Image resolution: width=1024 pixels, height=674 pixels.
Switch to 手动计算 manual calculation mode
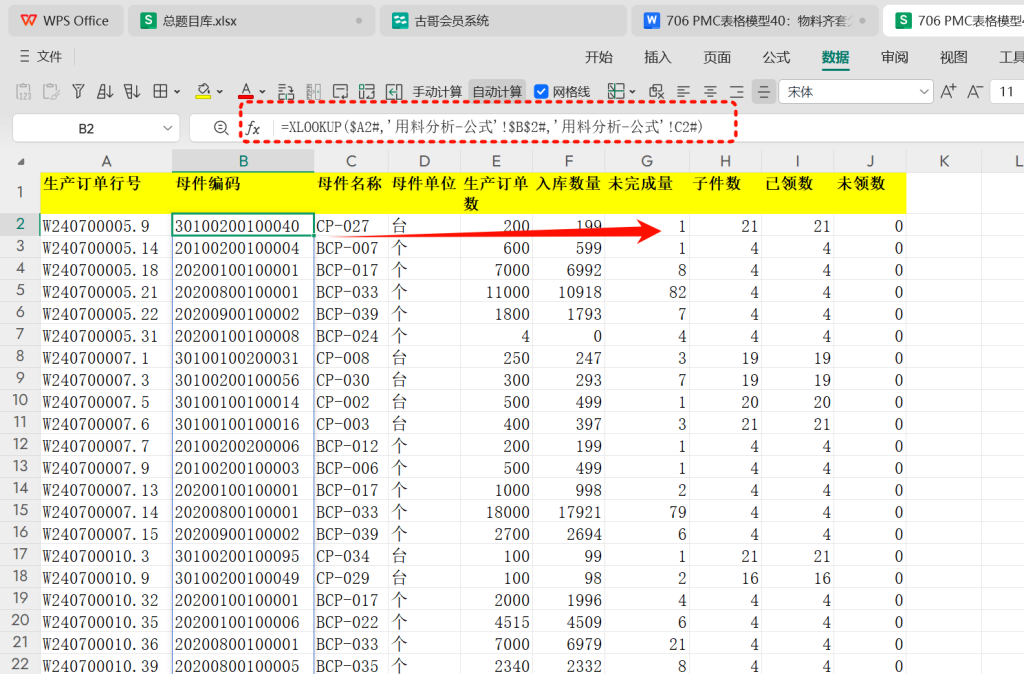coord(437,92)
